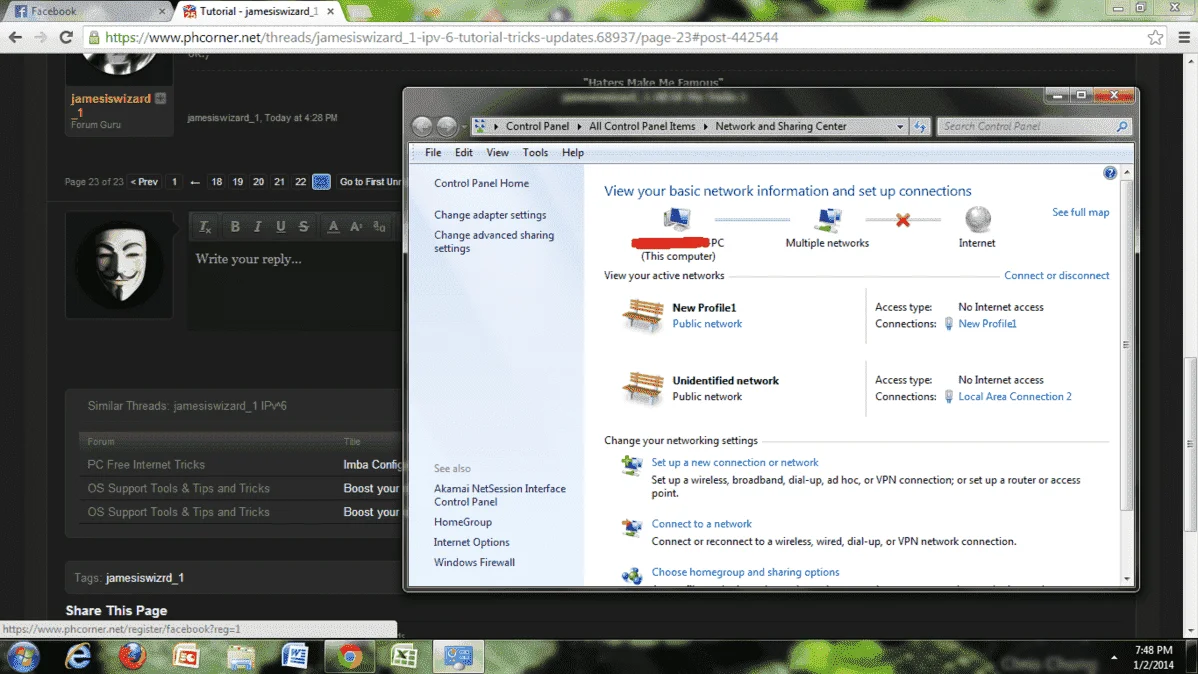Open New Profile1 connection link
Image resolution: width=1198 pixels, height=674 pixels.
tap(987, 323)
